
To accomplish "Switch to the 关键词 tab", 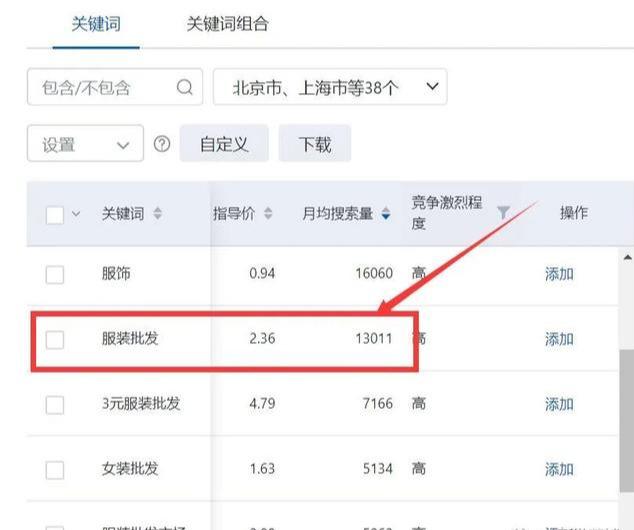I will [96, 23].
